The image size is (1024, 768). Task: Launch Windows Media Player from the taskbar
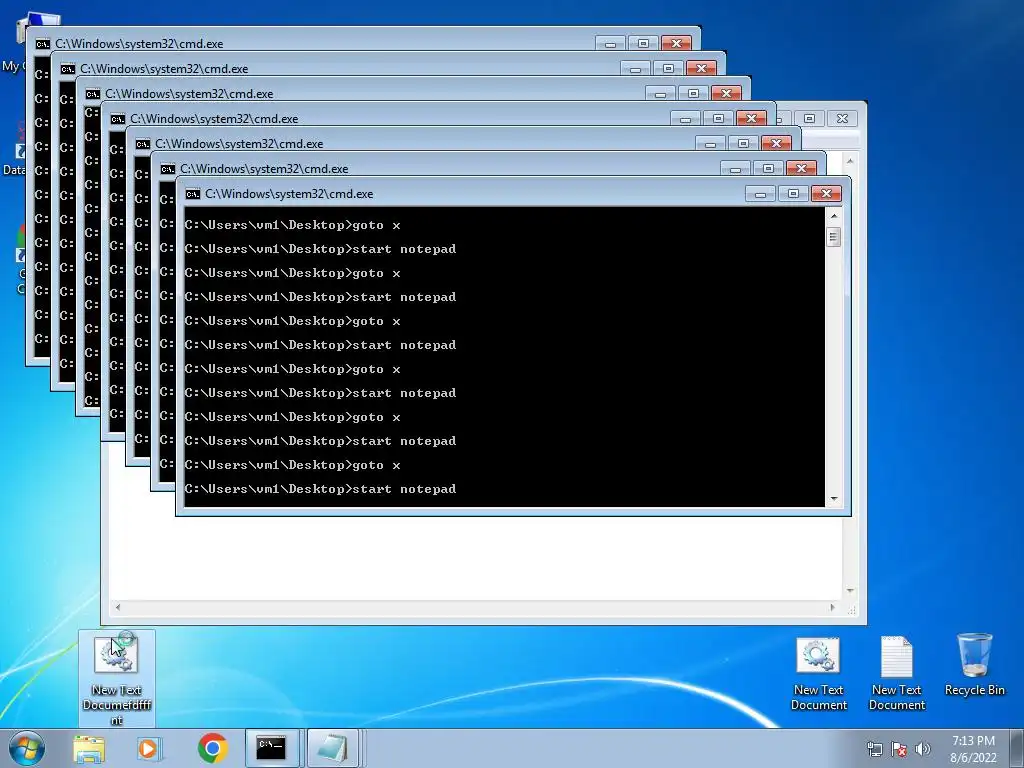[x=149, y=748]
